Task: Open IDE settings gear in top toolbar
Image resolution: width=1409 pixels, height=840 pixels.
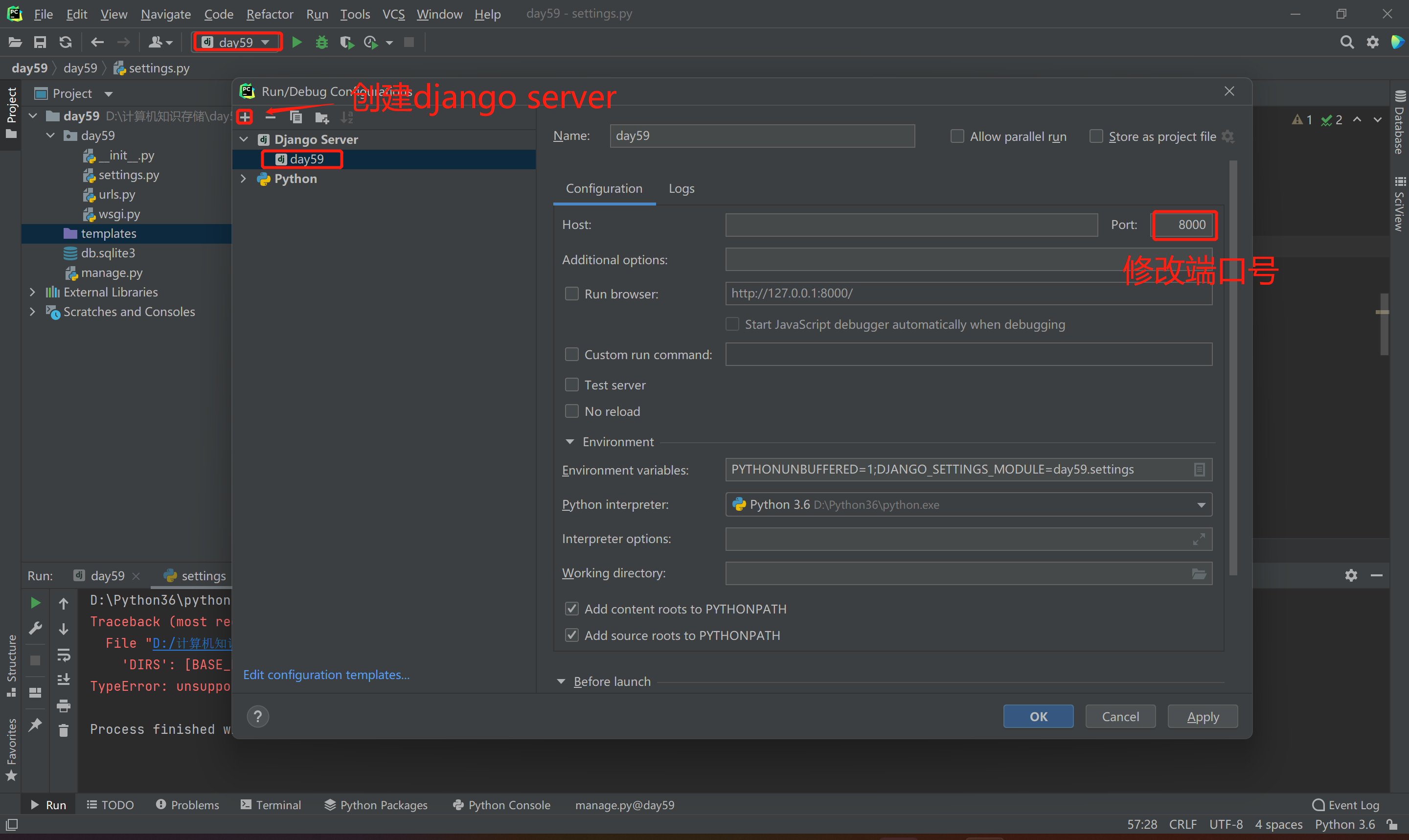Action: [x=1373, y=43]
